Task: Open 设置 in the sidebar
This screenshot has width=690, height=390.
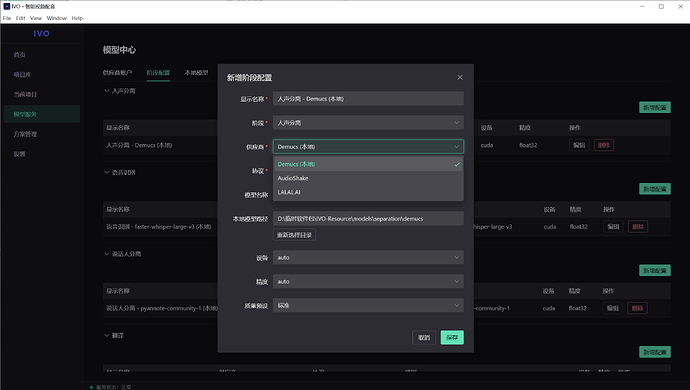Action: pyautogui.click(x=41, y=154)
